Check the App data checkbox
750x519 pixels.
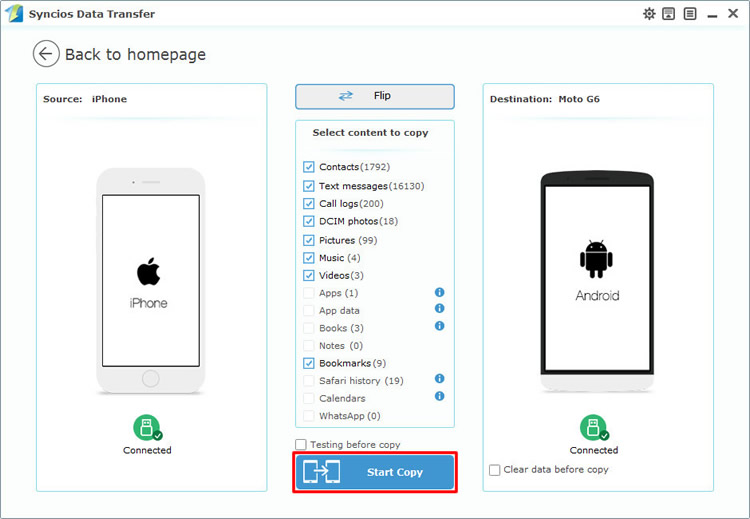[309, 310]
